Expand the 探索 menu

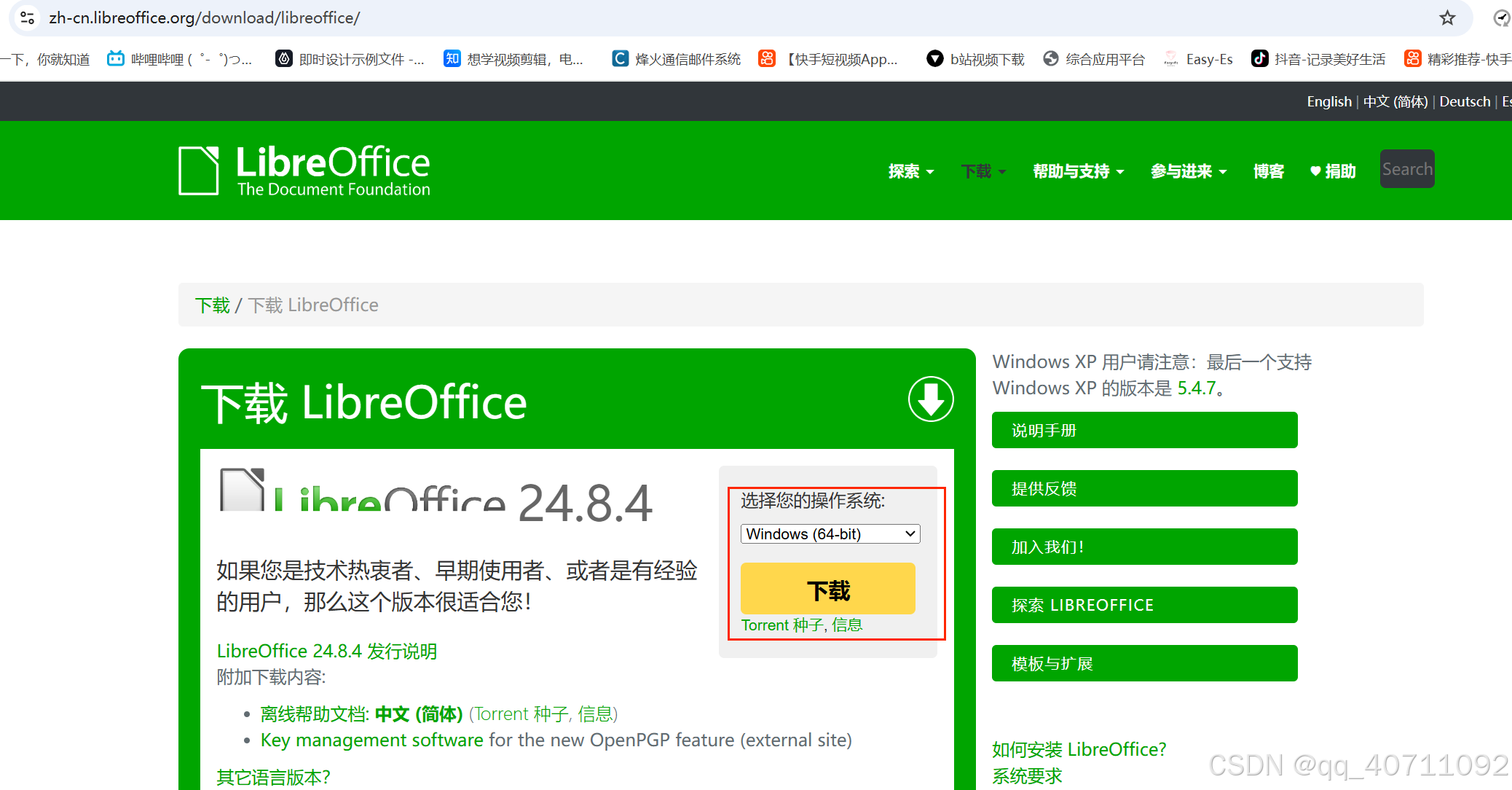click(910, 171)
